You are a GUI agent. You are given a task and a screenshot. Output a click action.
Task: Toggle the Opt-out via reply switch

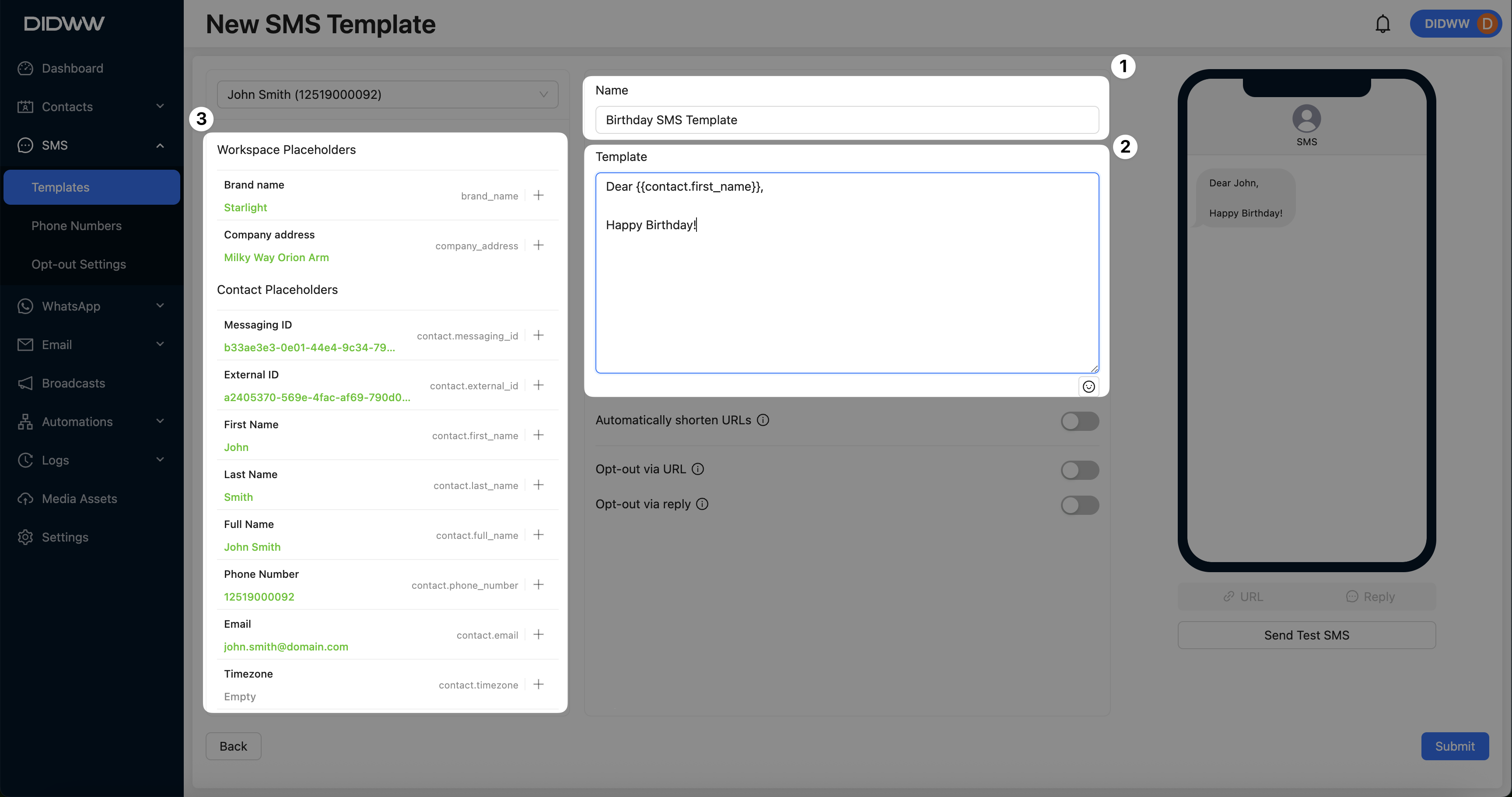pos(1079,505)
